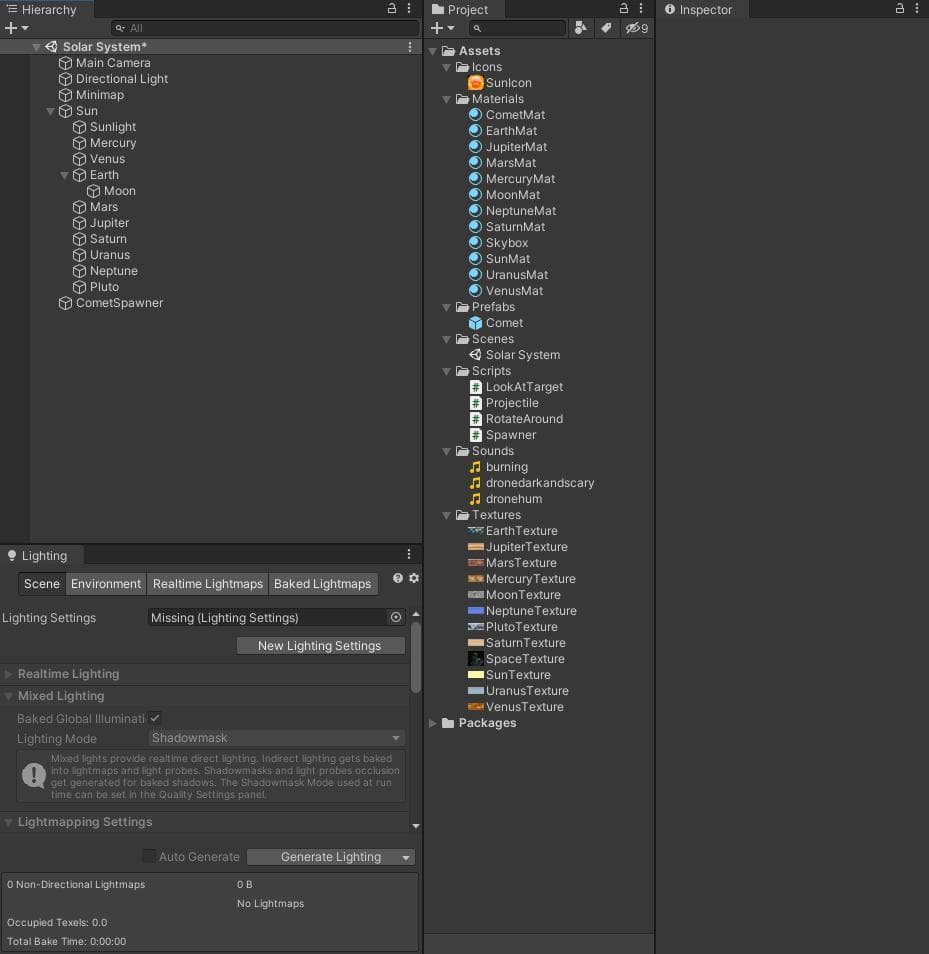Click the Lighting panel vertical scrollbar
Screen dimensions: 929x954
pyautogui.click(x=416, y=656)
